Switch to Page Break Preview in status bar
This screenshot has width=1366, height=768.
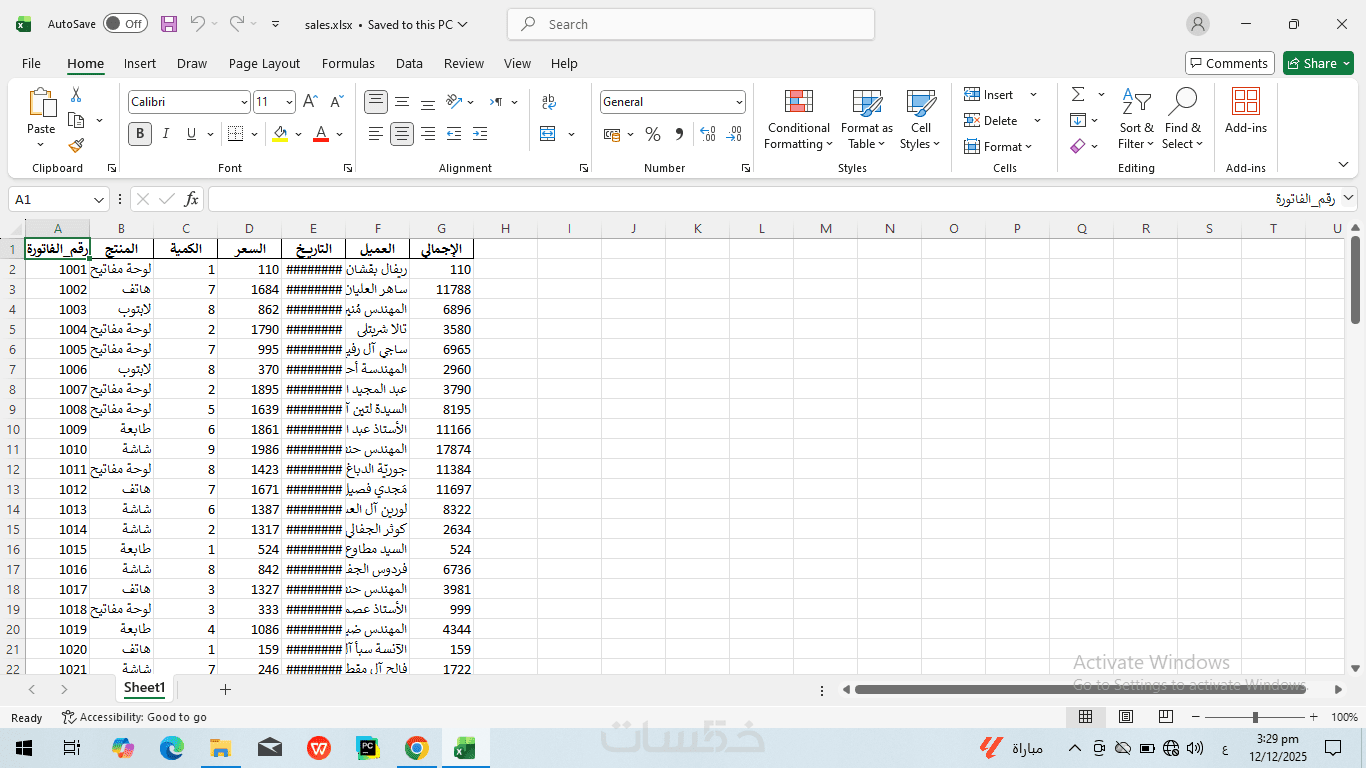1166,717
